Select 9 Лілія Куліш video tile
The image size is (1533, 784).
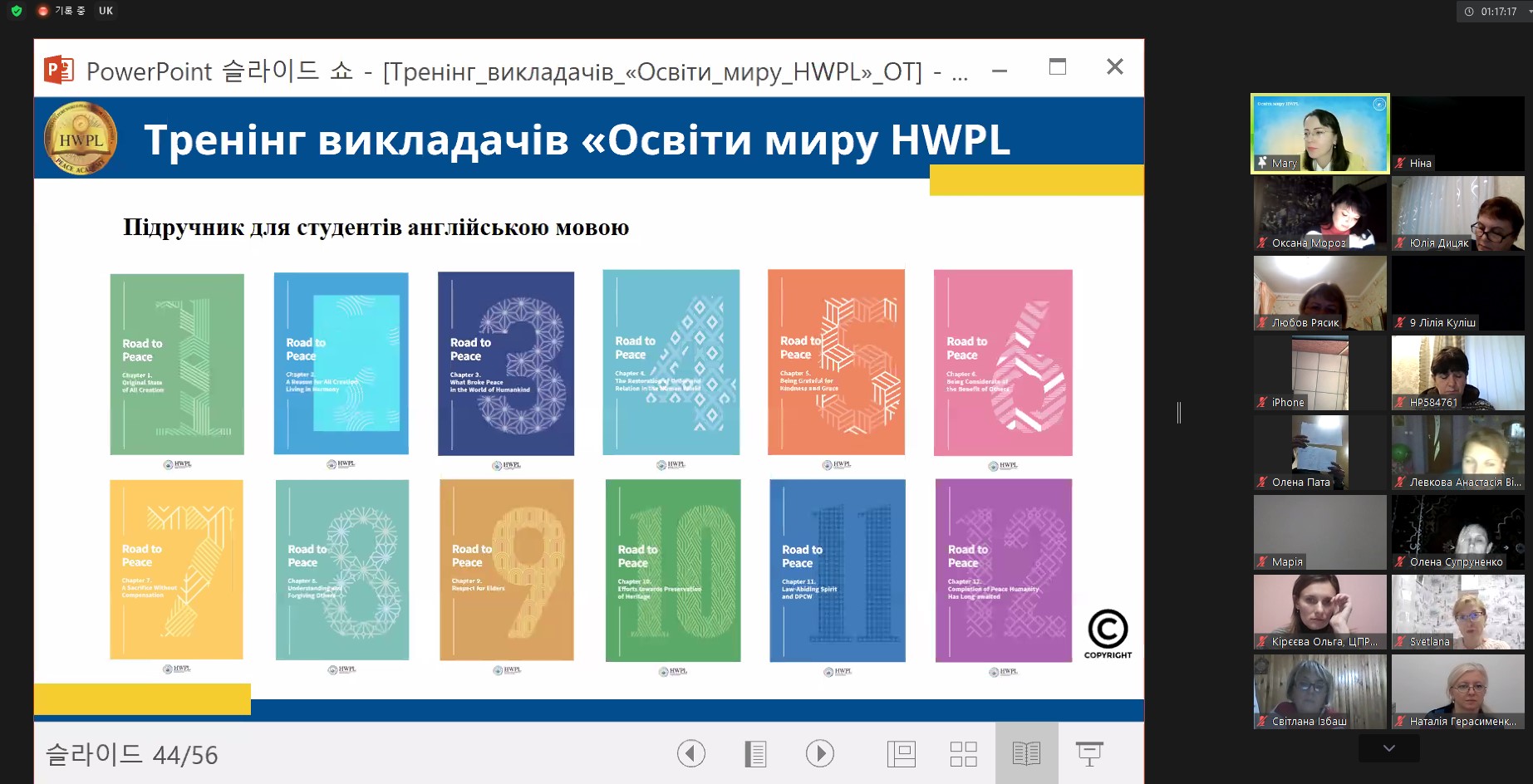pyautogui.click(x=1458, y=293)
